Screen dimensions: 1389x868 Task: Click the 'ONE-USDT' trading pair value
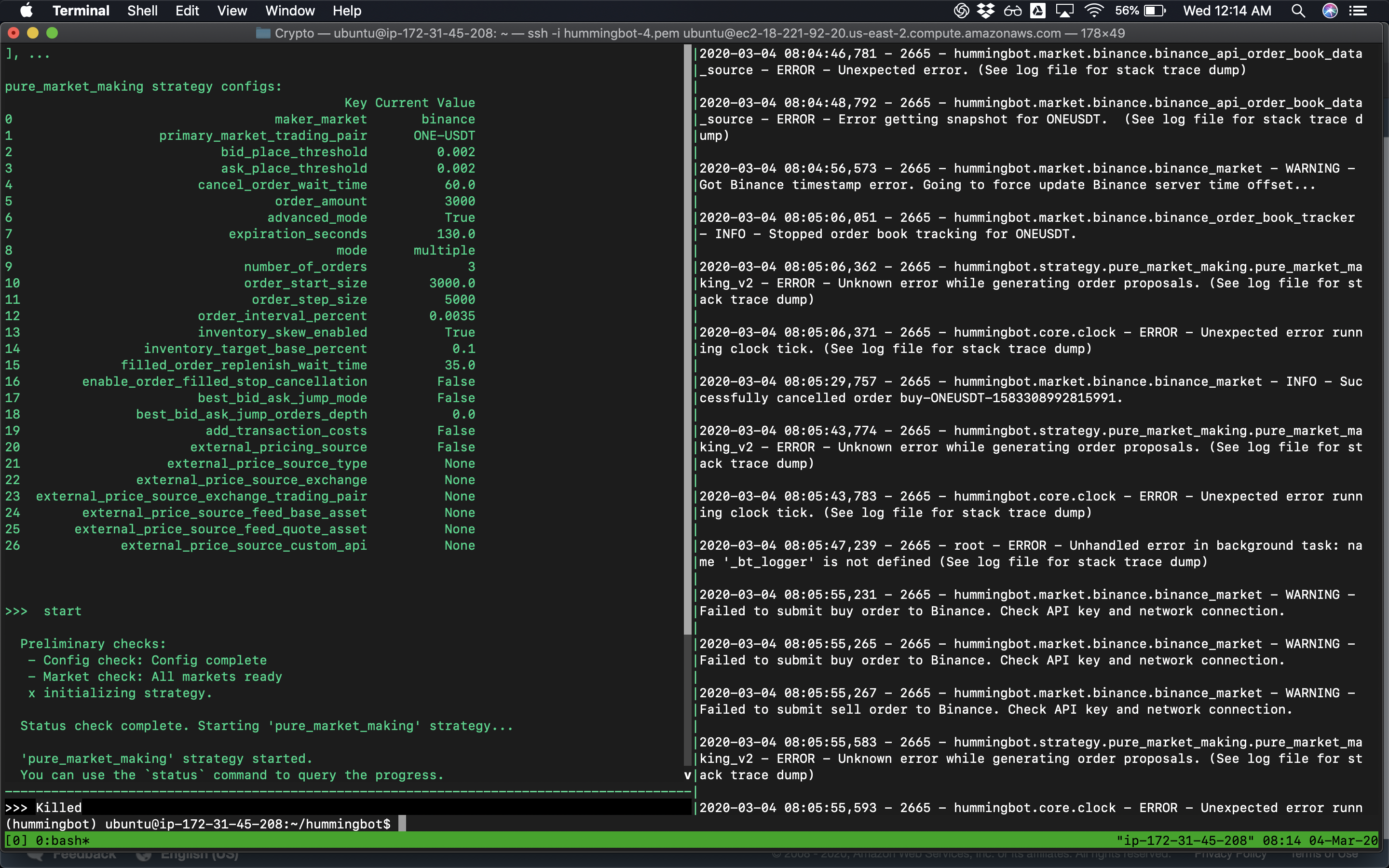point(444,136)
